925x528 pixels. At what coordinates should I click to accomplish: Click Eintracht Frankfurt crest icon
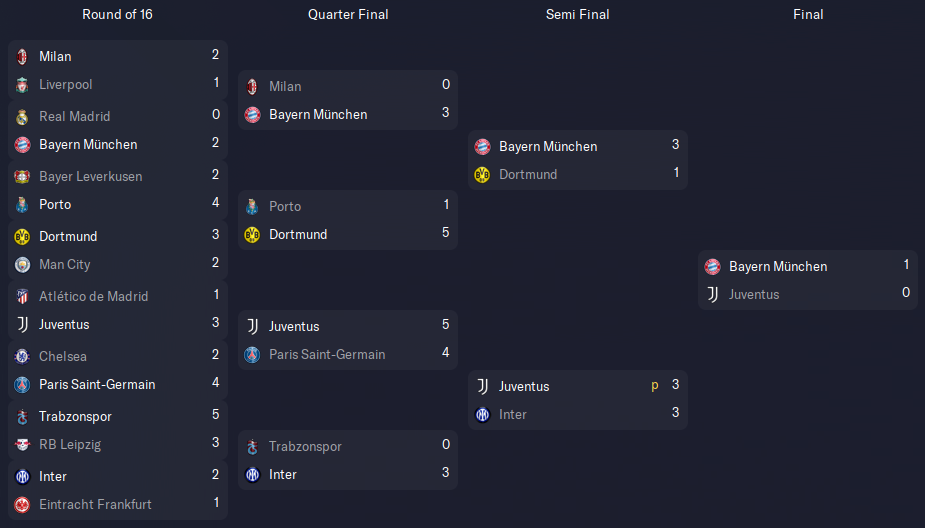22,505
